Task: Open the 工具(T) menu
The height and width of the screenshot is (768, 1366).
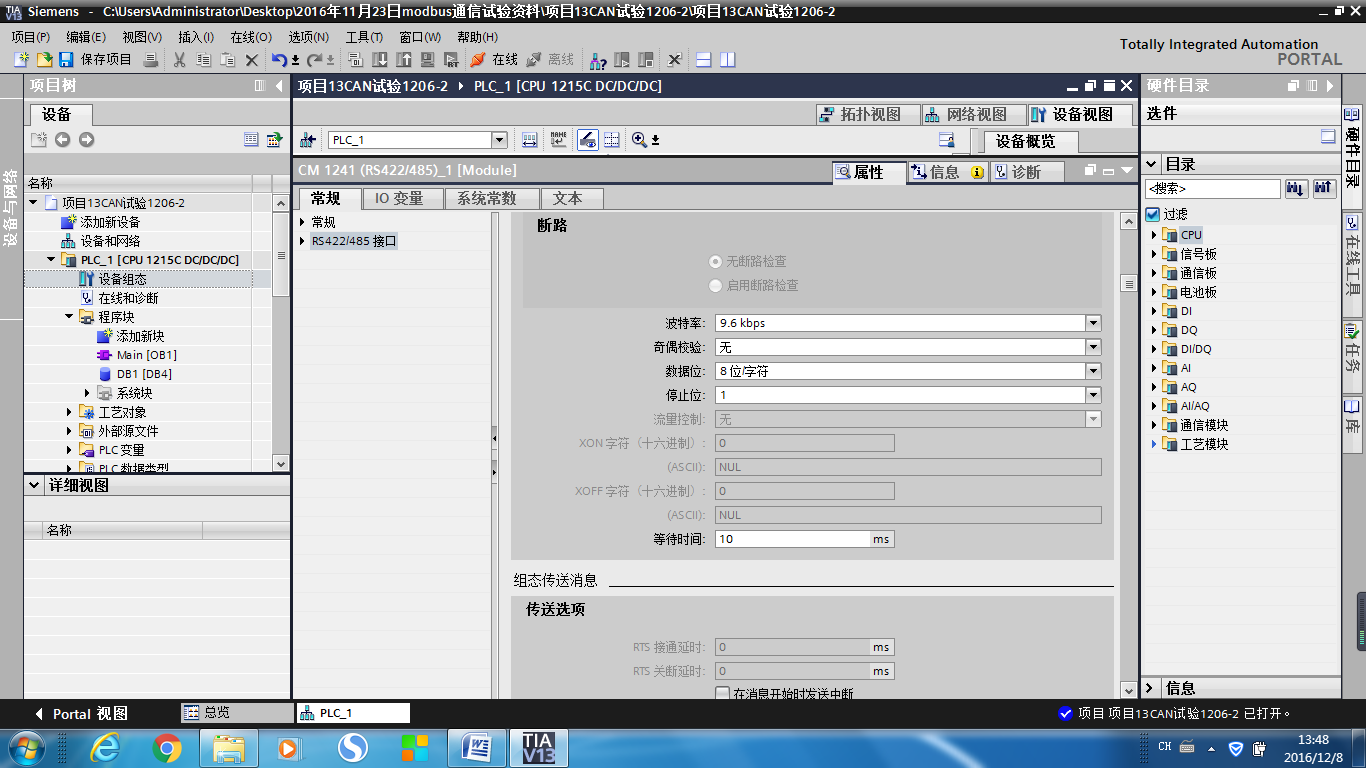Action: point(364,37)
